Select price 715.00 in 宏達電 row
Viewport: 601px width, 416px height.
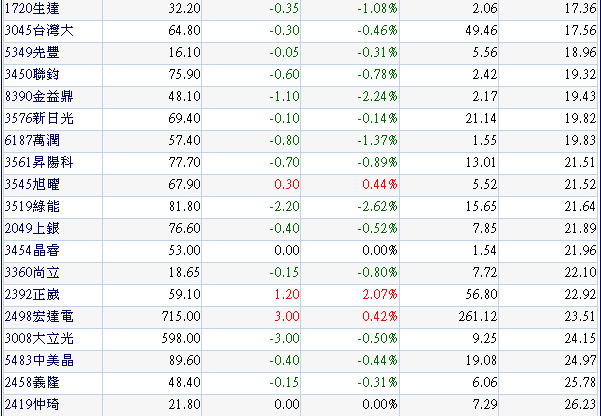point(181,316)
